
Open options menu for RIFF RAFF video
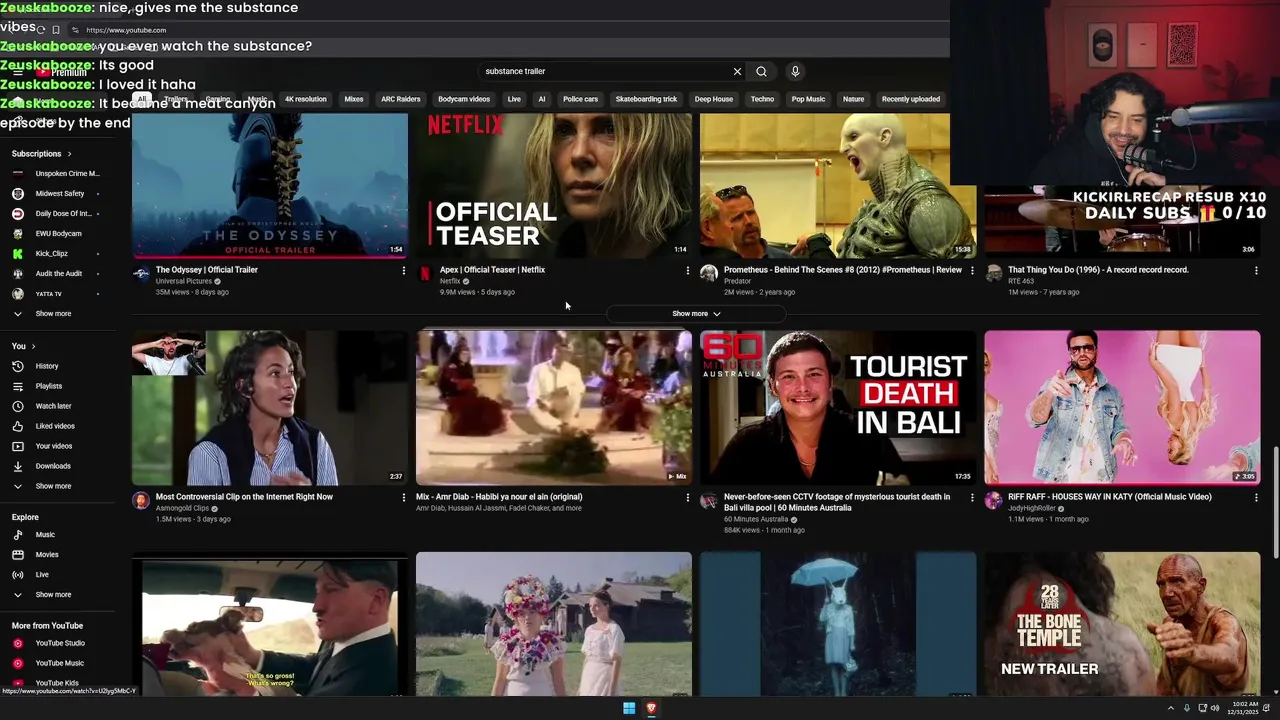coord(1256,497)
